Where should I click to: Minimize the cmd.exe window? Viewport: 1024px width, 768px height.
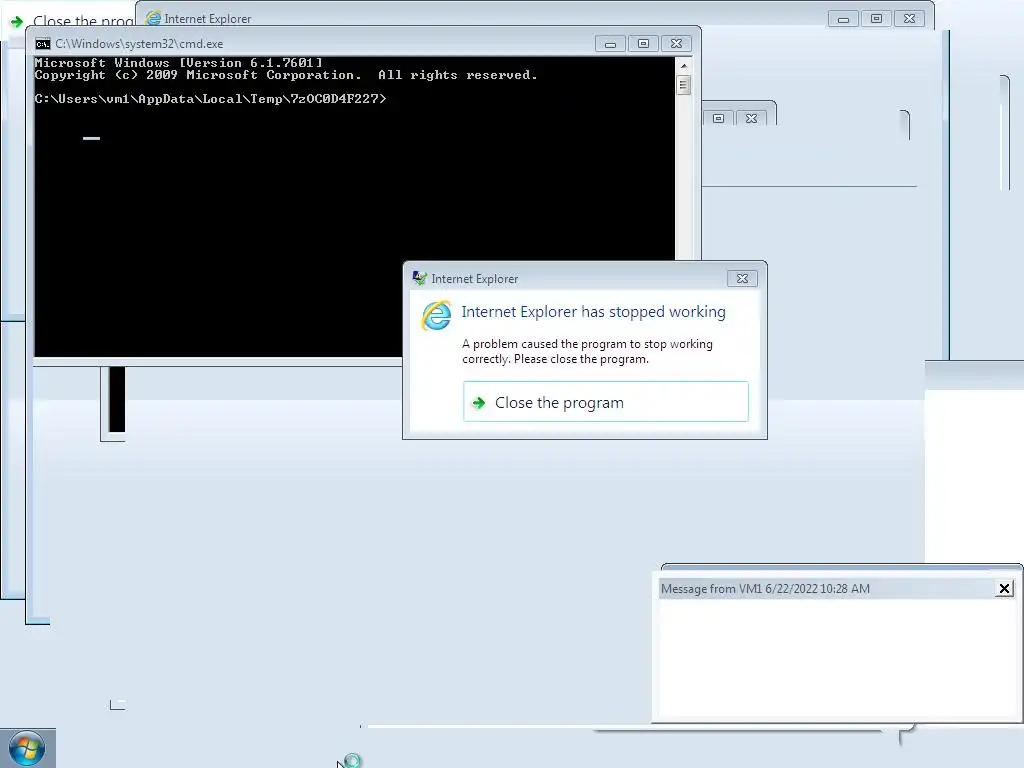pyautogui.click(x=610, y=44)
